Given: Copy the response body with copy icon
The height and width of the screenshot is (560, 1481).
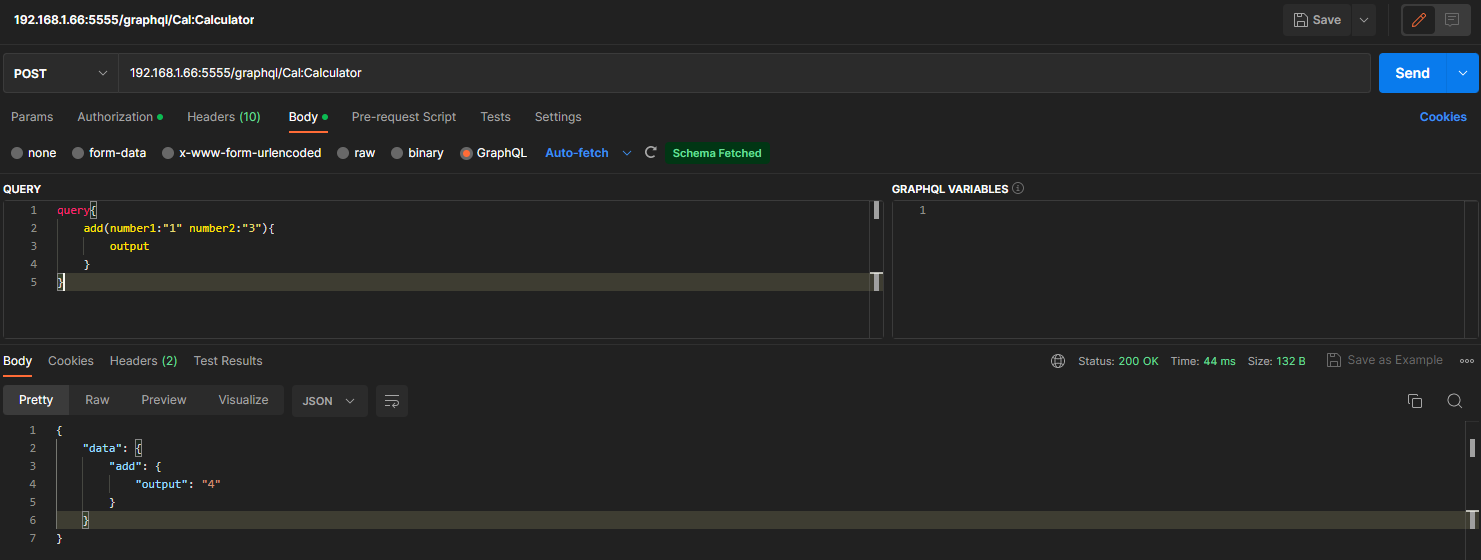Looking at the screenshot, I should (x=1414, y=401).
